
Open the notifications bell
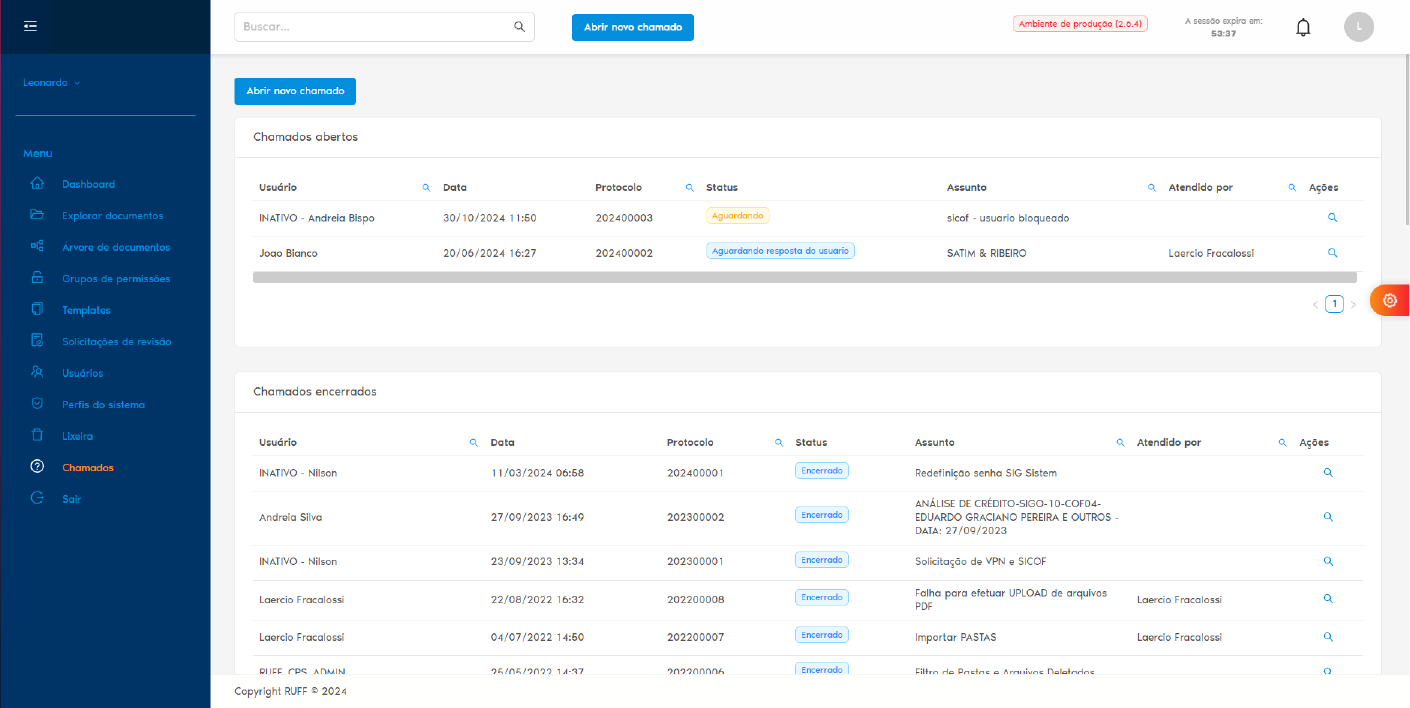coord(1303,27)
